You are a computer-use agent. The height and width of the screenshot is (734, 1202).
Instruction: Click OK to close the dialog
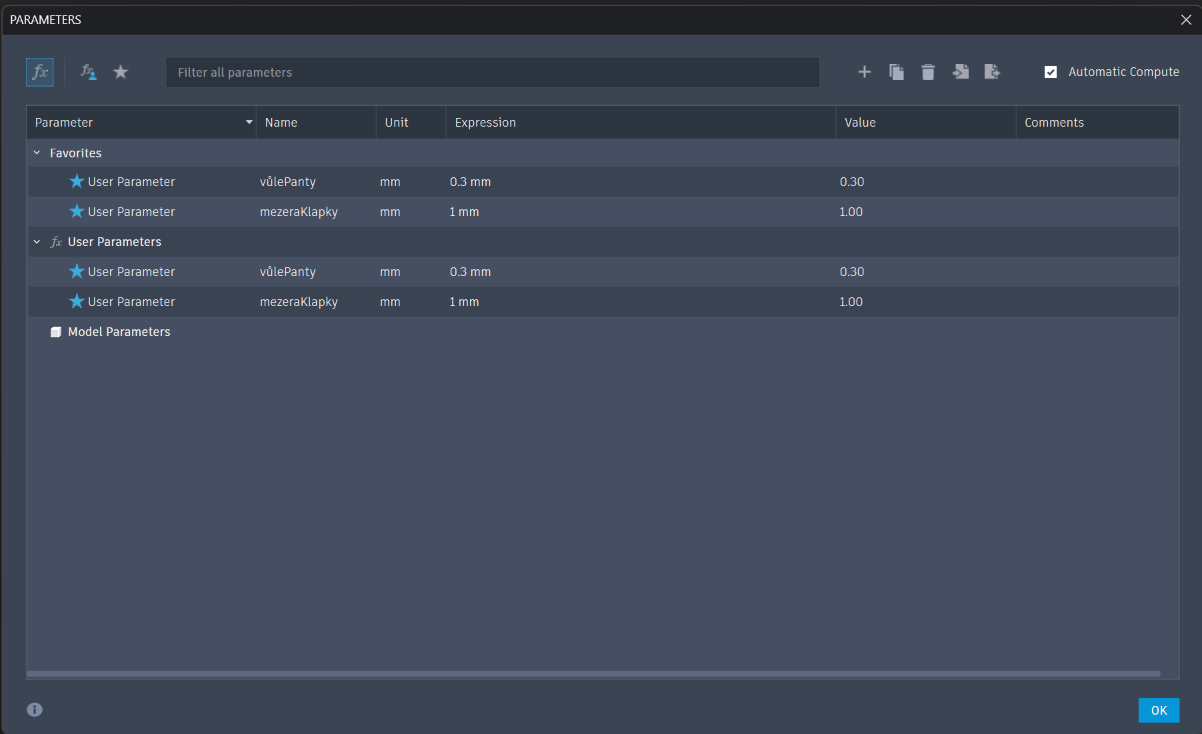tap(1159, 710)
